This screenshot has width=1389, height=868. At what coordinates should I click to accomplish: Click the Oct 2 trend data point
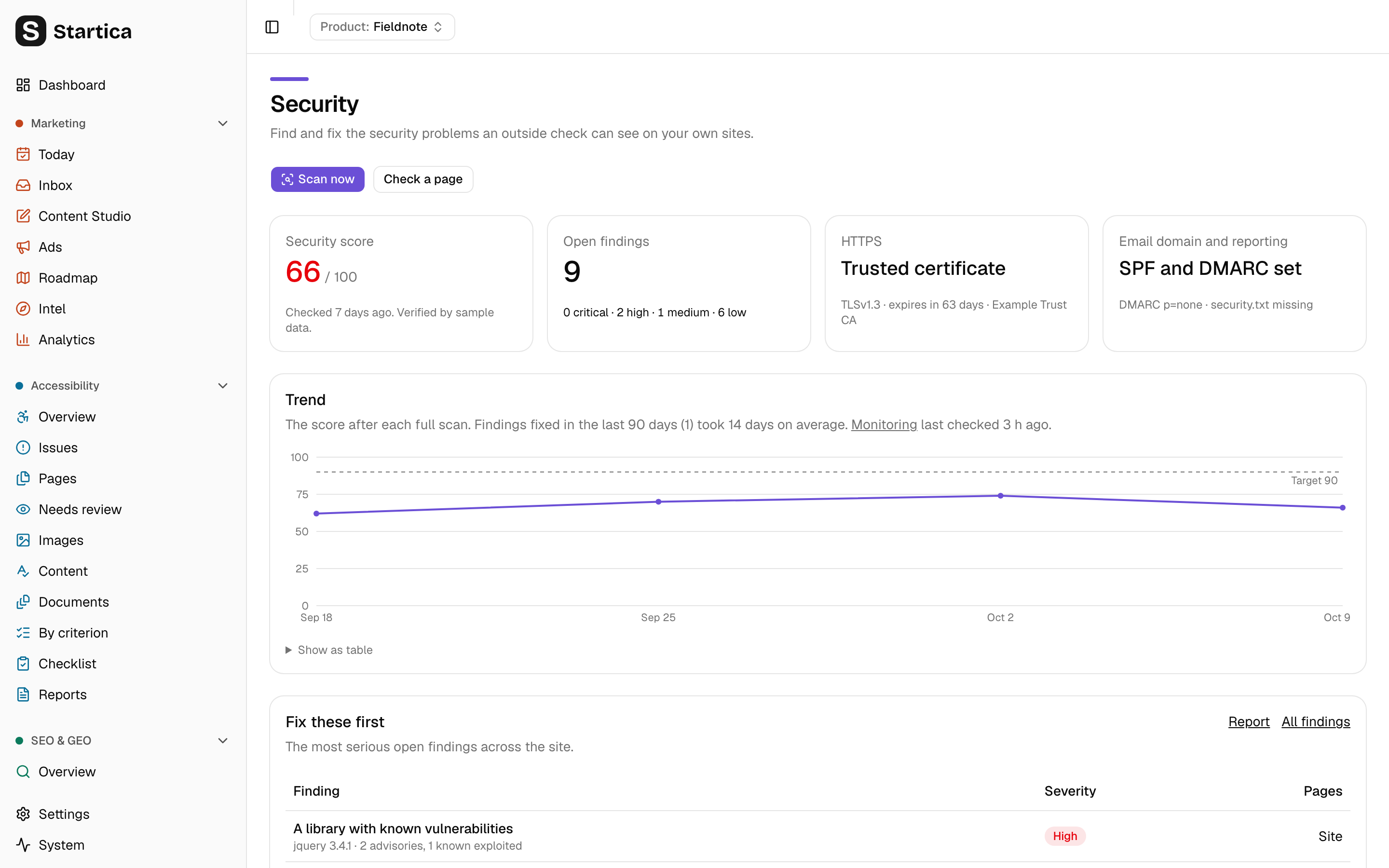point(1000,495)
